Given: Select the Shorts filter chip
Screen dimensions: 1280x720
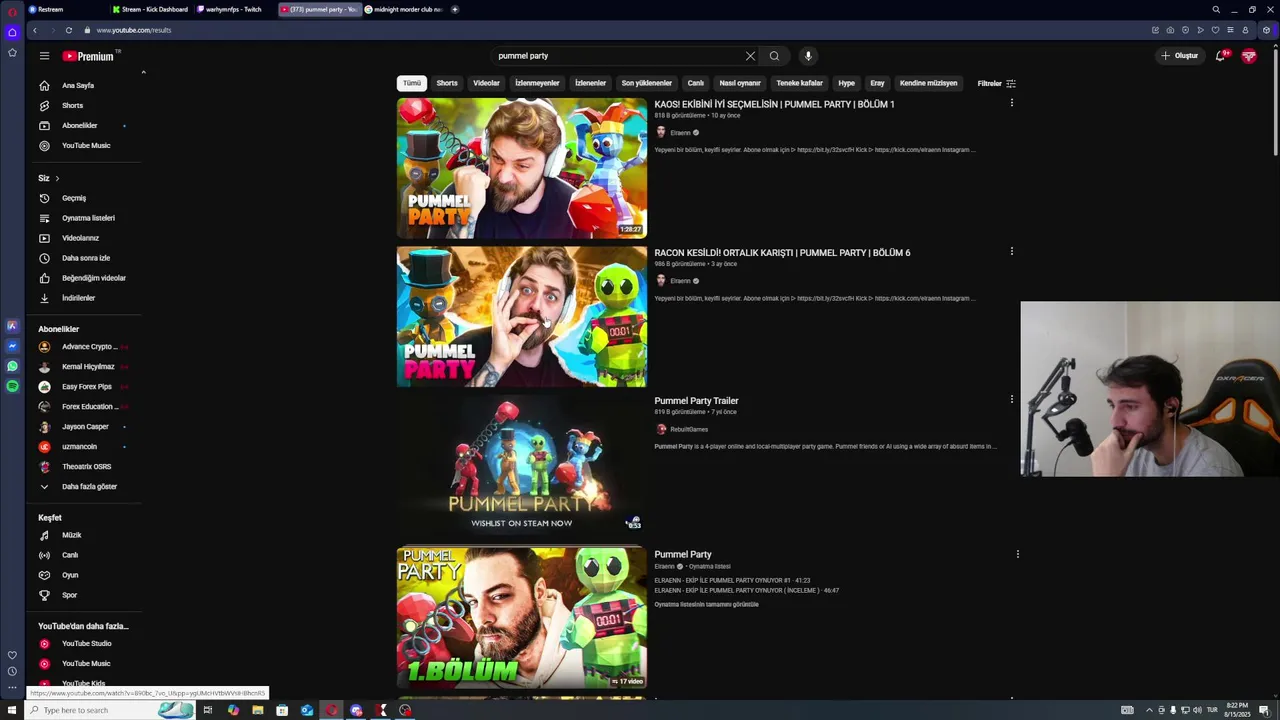Looking at the screenshot, I should point(447,83).
